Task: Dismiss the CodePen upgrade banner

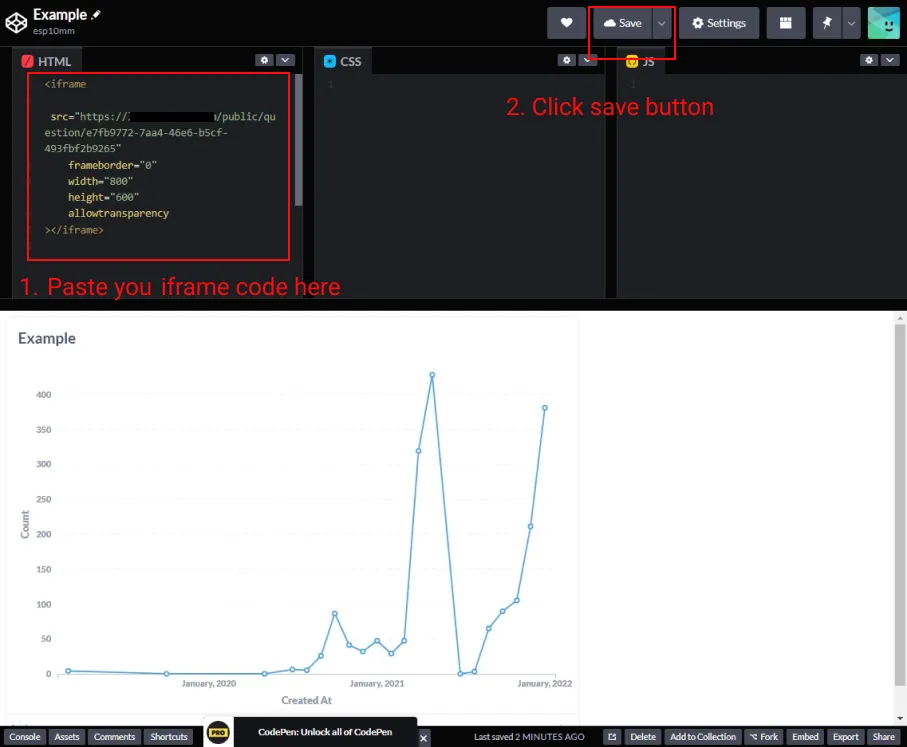Action: click(424, 738)
